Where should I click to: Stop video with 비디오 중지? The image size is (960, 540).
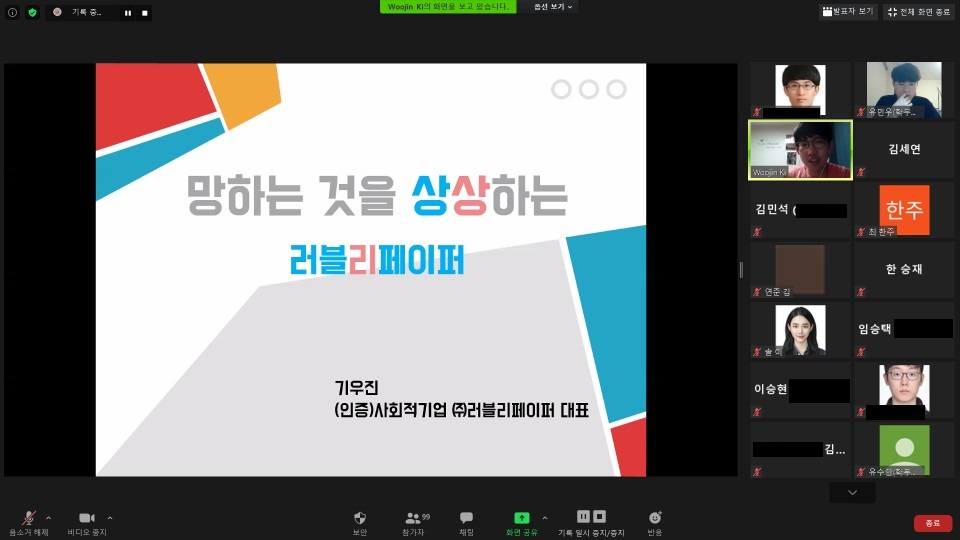(87, 523)
